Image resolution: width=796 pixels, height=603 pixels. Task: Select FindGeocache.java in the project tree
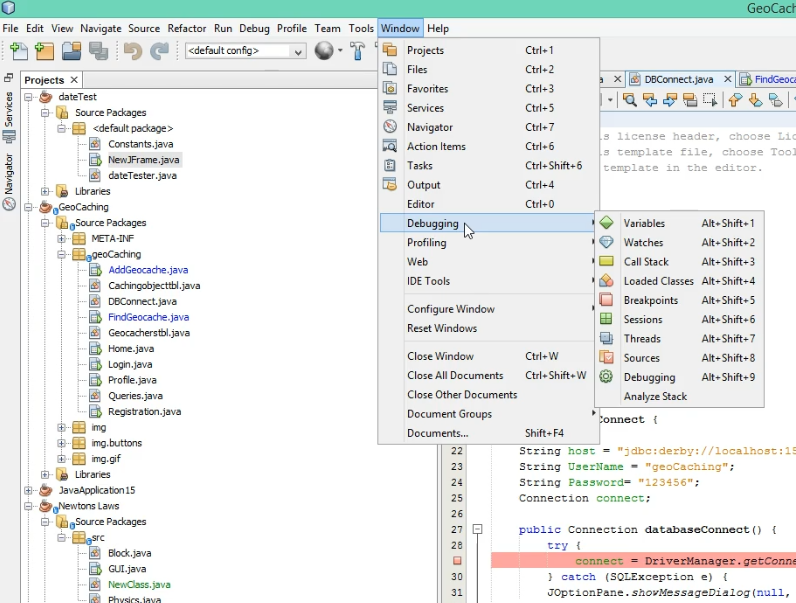(x=148, y=317)
